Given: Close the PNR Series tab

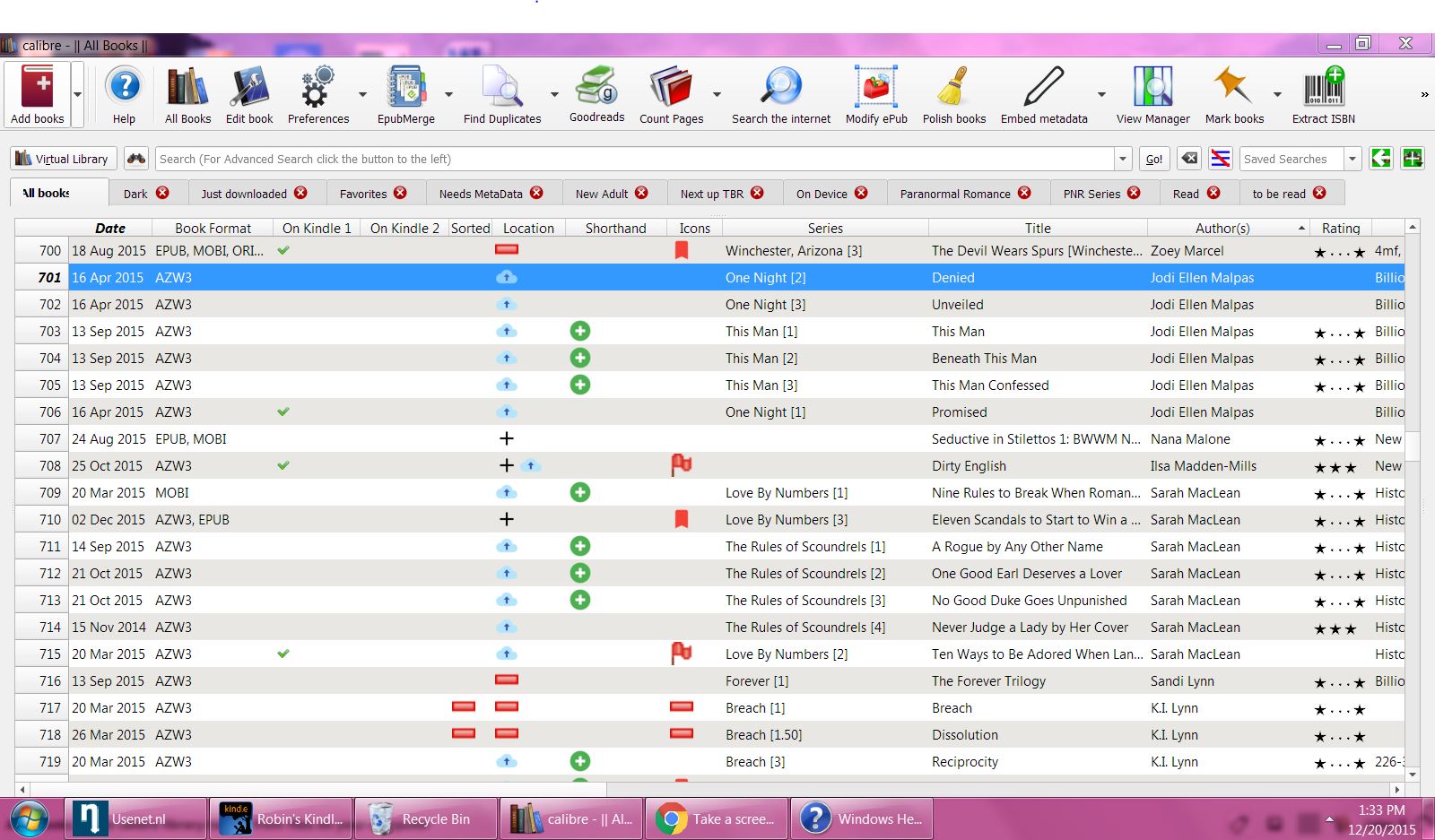Looking at the screenshot, I should pos(1134,193).
